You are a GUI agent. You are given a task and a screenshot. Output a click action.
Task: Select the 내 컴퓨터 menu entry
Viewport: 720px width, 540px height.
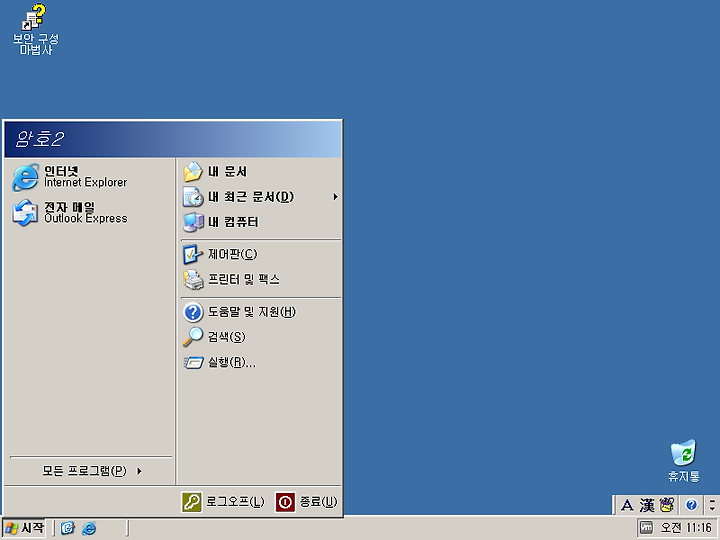261,222
